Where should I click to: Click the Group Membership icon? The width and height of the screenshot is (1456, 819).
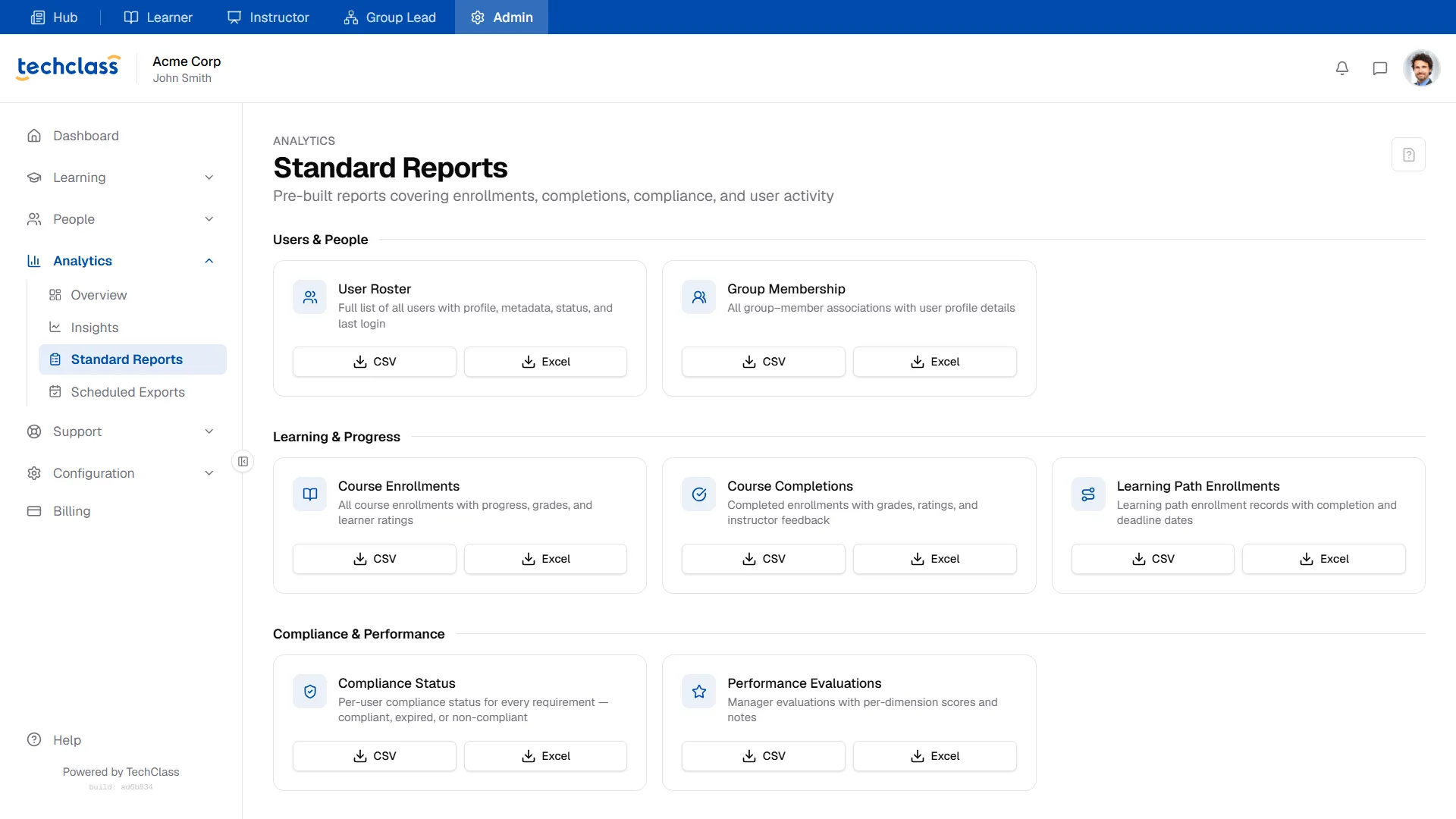click(x=699, y=297)
